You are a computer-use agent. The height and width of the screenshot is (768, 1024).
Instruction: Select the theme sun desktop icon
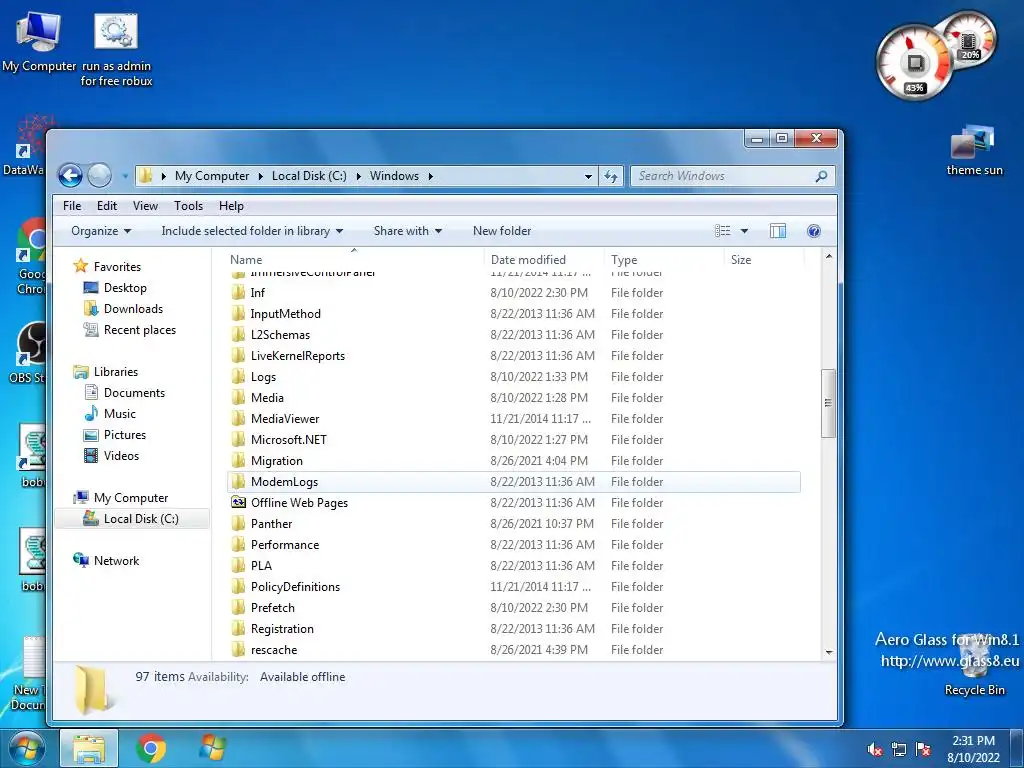974,151
